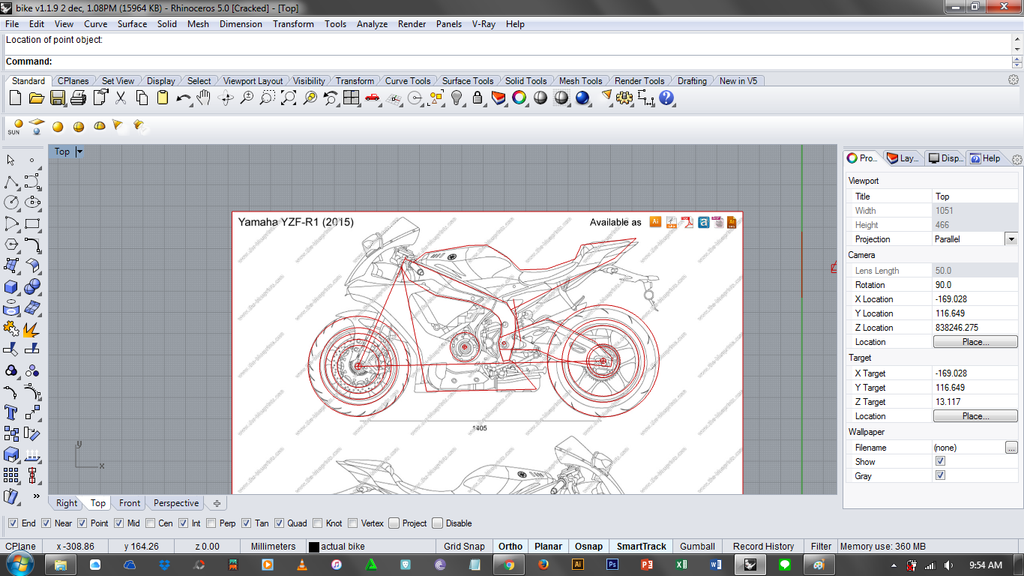Open the File menu
The image size is (1024, 576).
12,24
